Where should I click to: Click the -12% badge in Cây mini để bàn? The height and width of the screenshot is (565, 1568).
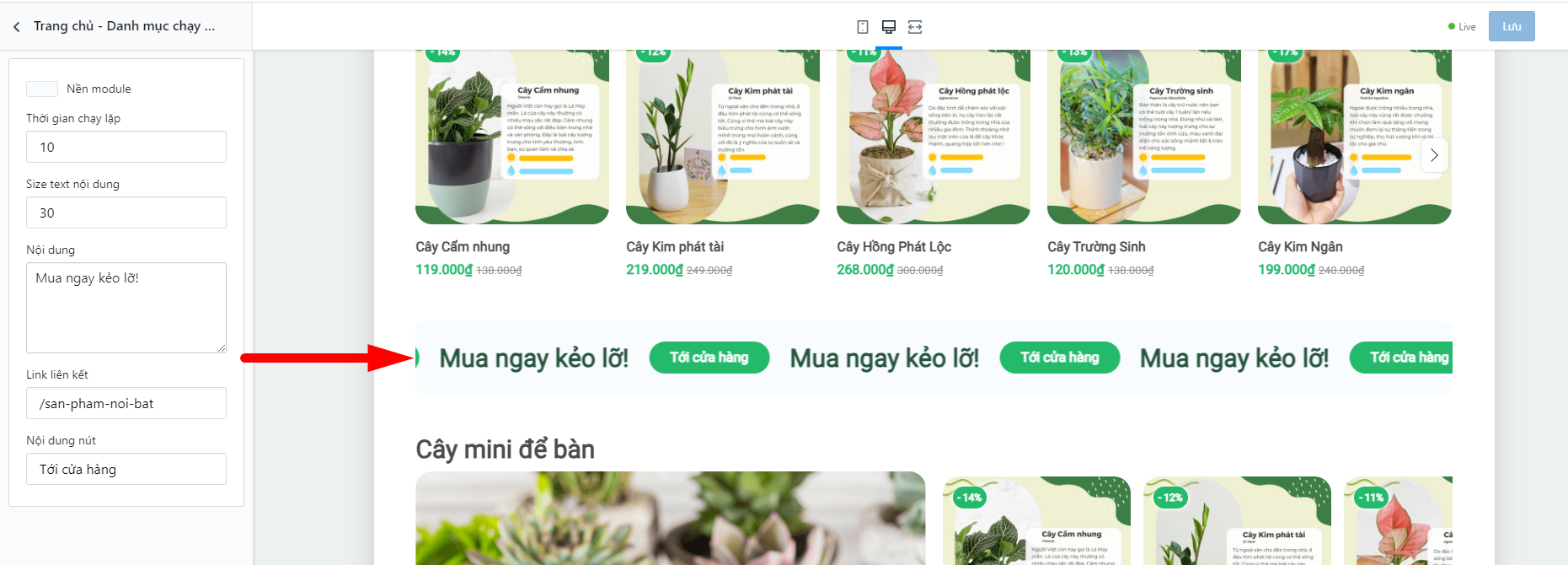coord(1171,498)
